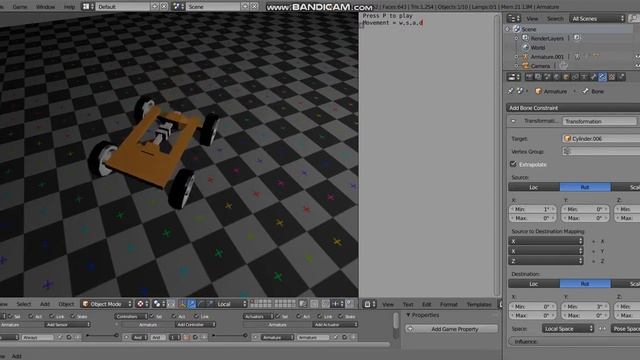Toggle Controllers Act checkbox
The height and width of the screenshot is (360, 640).
click(173, 316)
